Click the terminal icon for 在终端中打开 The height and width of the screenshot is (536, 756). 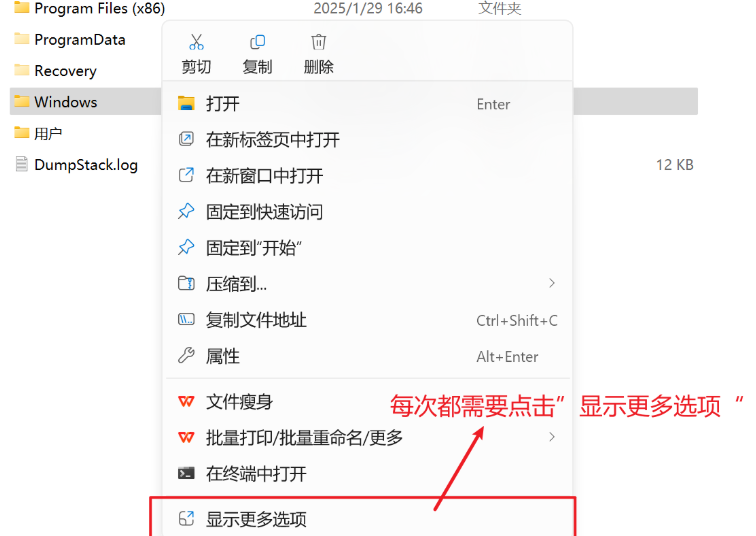click(x=186, y=473)
